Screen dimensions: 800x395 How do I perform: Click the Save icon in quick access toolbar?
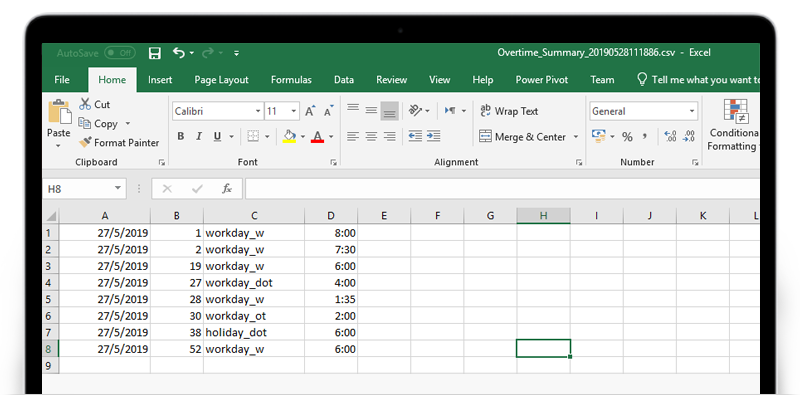pos(155,53)
